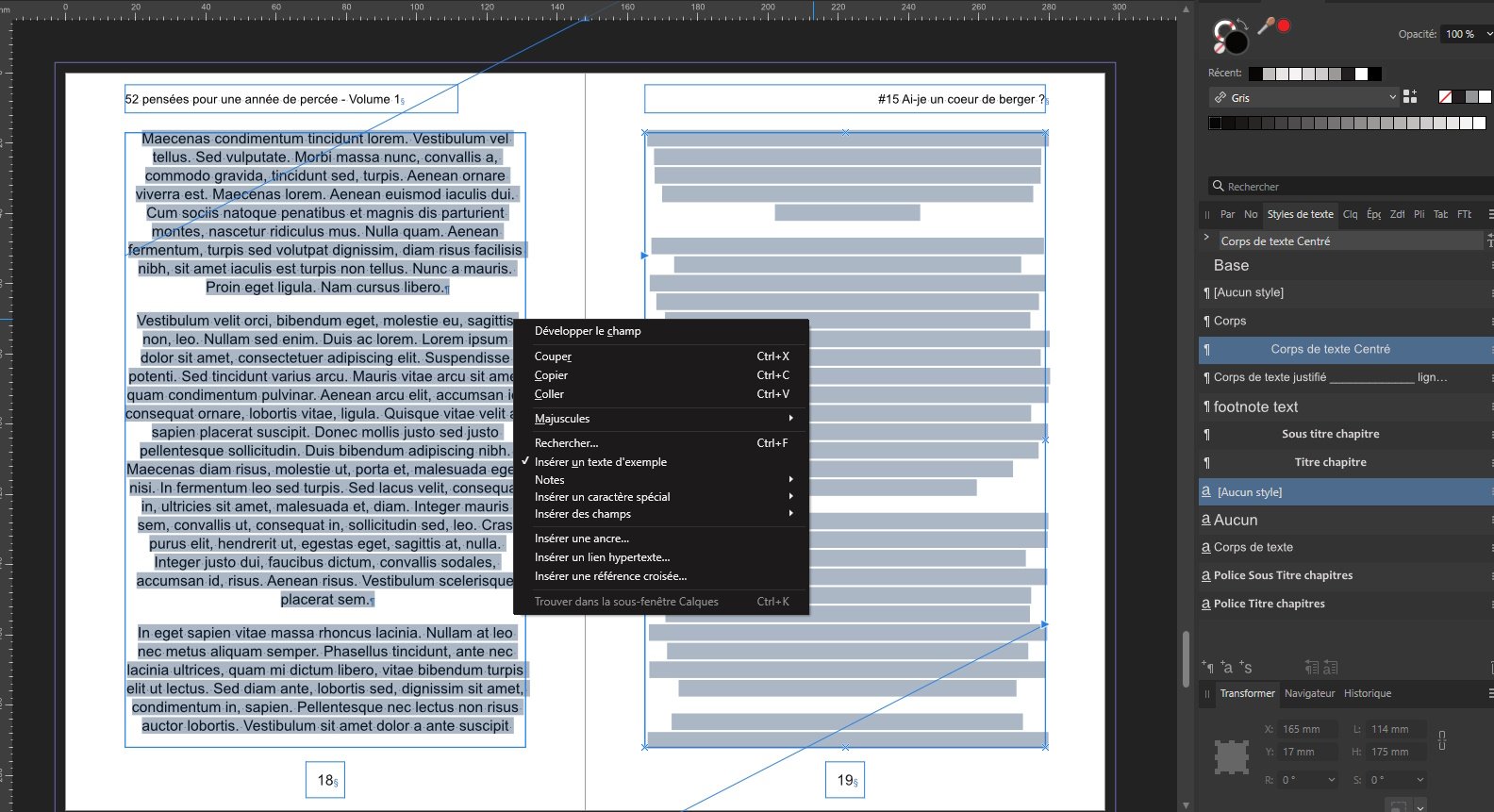Open the rotation R angle dropdown

1331,780
